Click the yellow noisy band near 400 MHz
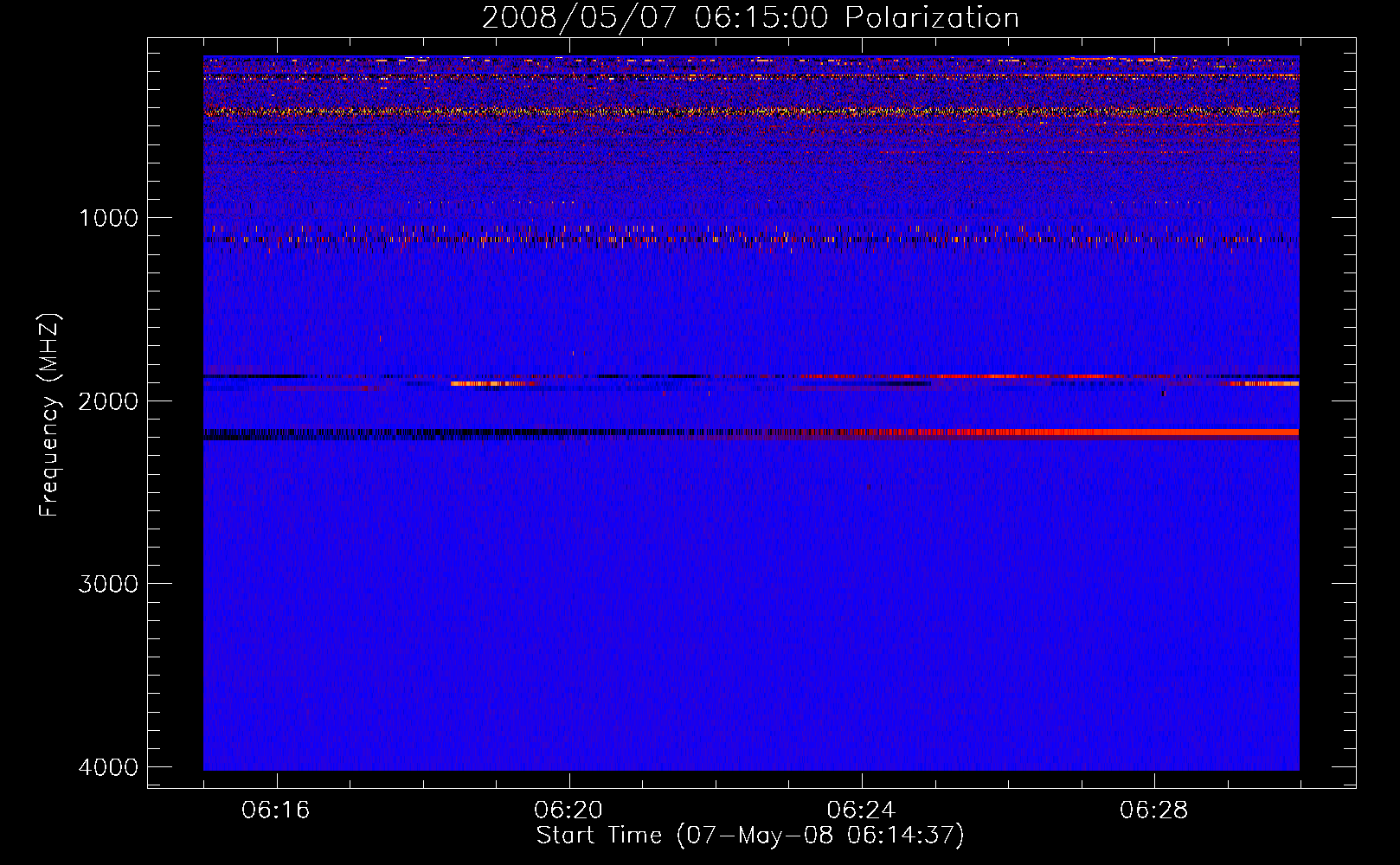1400x865 pixels. pyautogui.click(x=751, y=112)
